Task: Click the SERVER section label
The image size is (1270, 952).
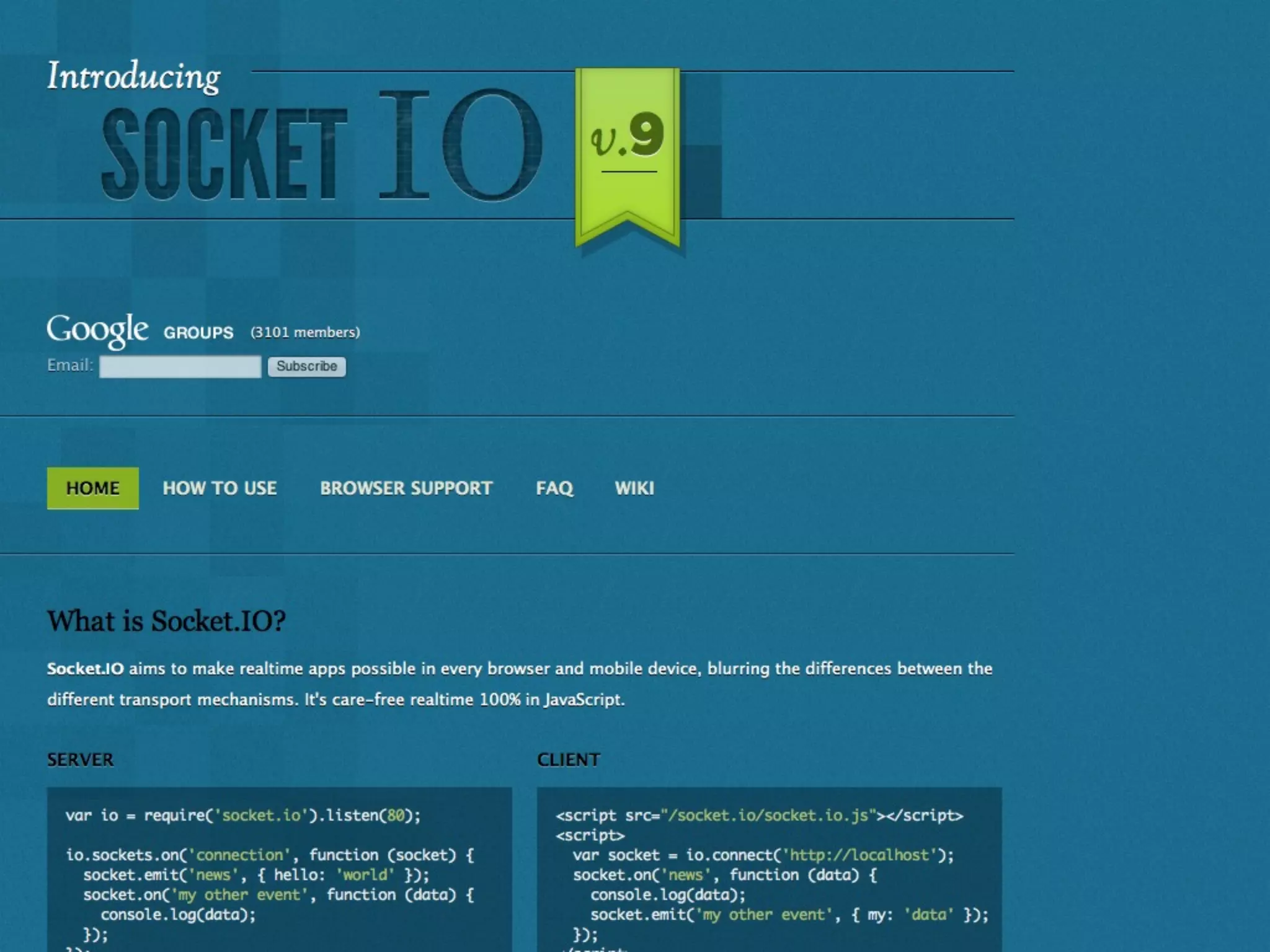Action: click(x=80, y=760)
